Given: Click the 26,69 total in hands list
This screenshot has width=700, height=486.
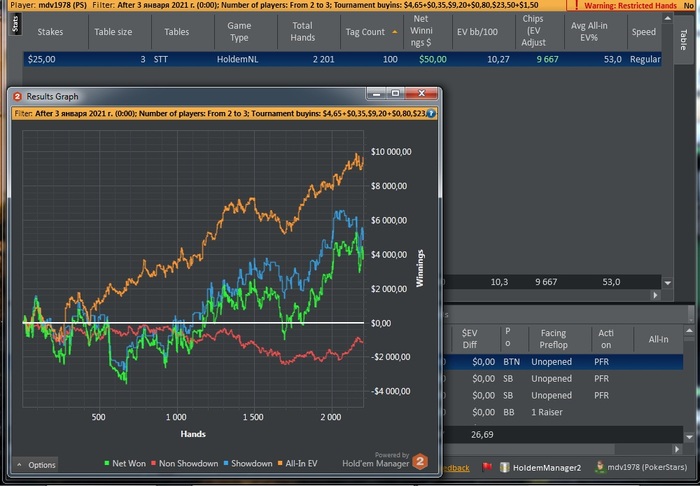Looking at the screenshot, I should point(482,434).
